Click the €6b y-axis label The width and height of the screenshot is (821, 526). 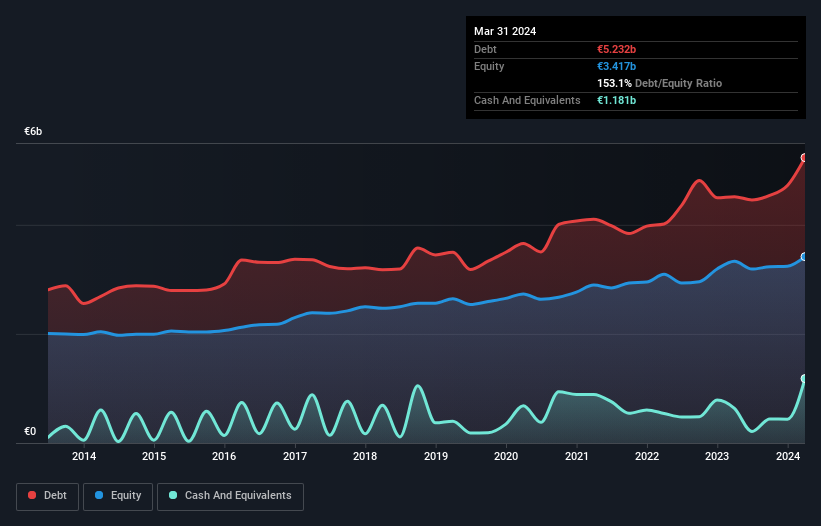33,131
